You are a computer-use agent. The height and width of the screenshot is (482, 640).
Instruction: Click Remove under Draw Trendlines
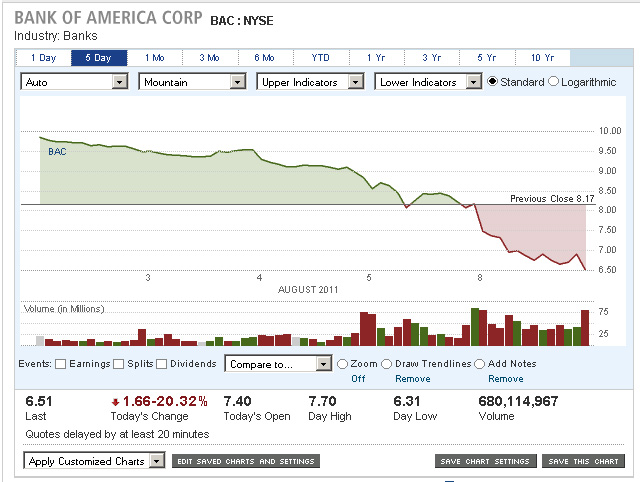tap(413, 379)
